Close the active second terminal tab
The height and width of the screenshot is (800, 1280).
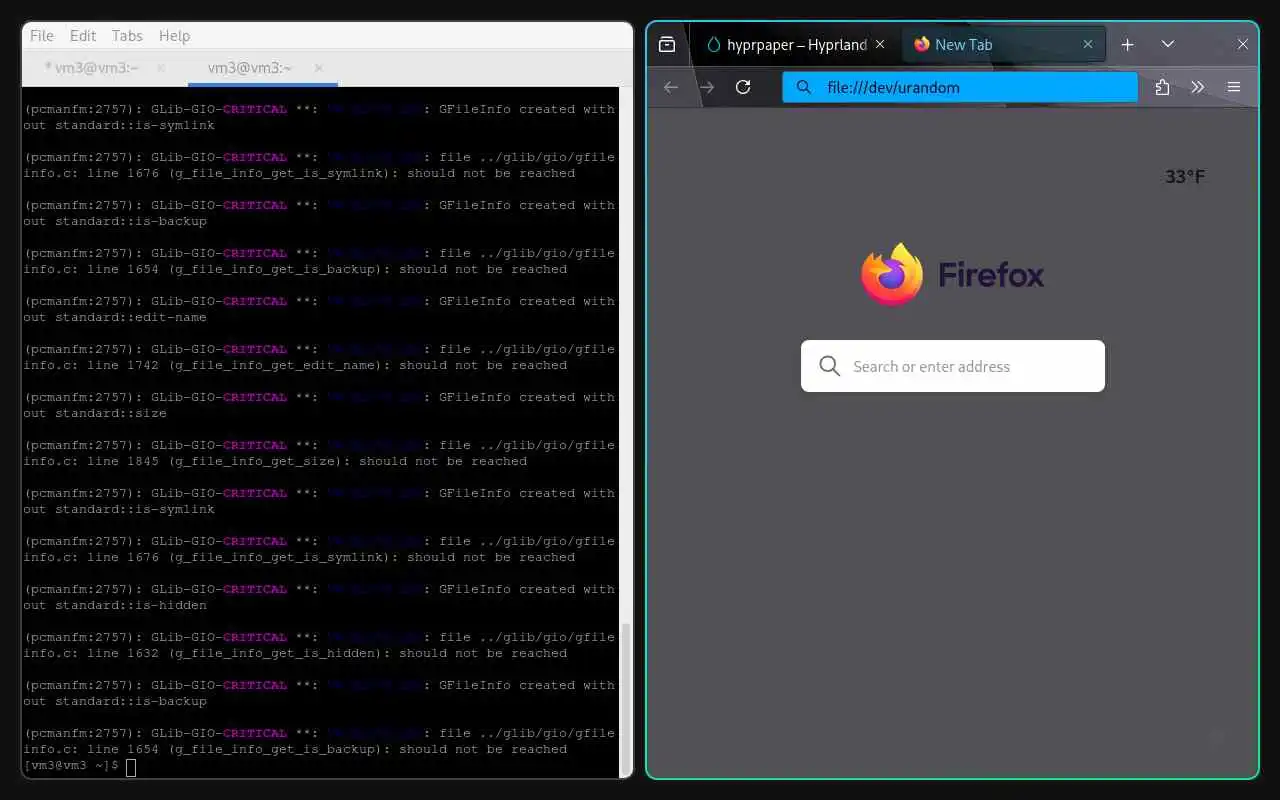pyautogui.click(x=318, y=68)
